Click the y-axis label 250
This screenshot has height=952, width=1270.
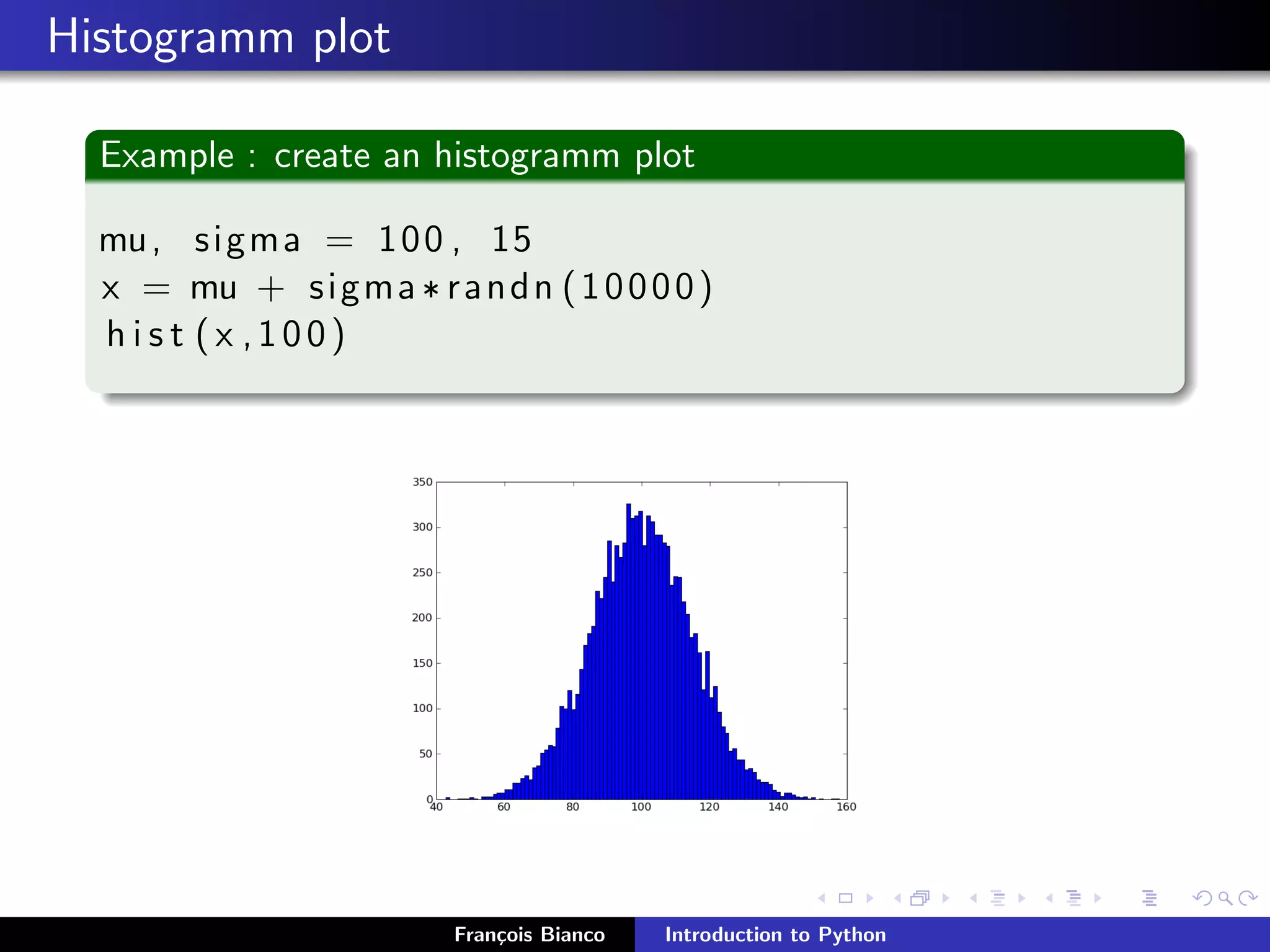(422, 572)
